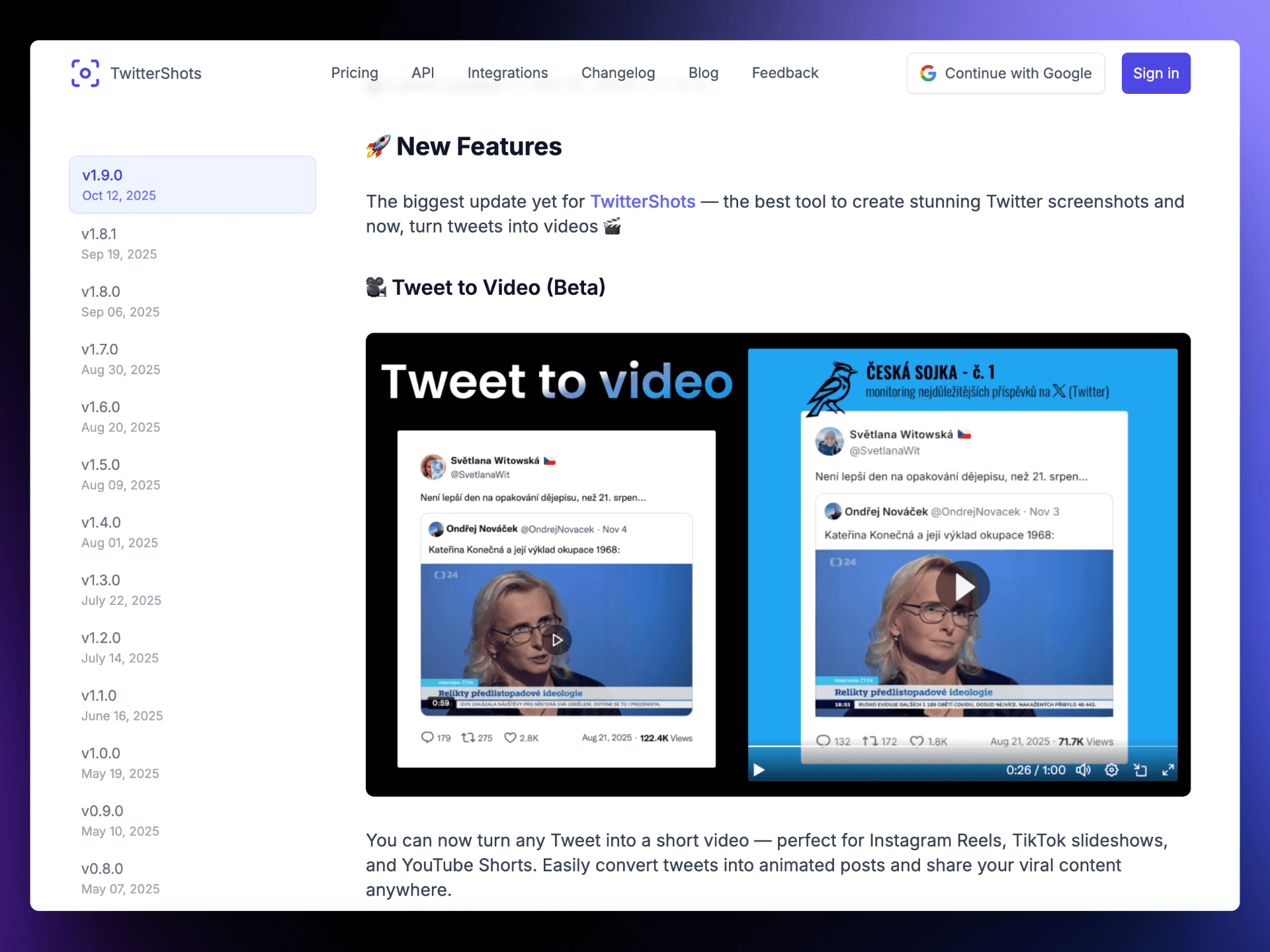The height and width of the screenshot is (952, 1270).
Task: Follow the TwitterShots link in paragraph
Action: [642, 202]
